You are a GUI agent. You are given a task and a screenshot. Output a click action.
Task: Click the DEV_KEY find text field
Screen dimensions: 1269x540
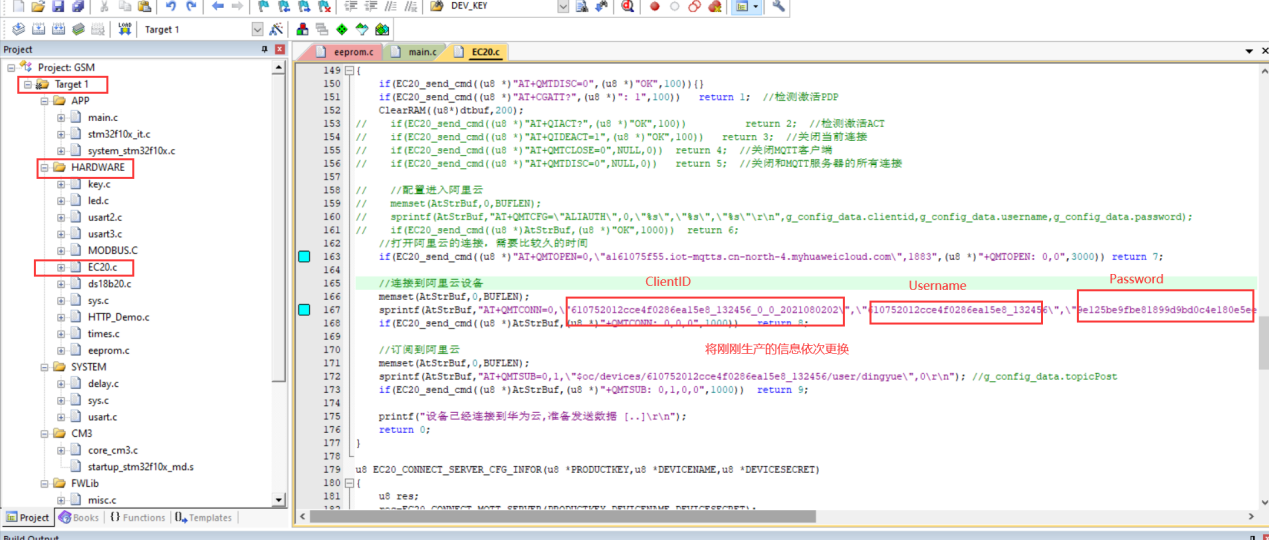click(503, 6)
